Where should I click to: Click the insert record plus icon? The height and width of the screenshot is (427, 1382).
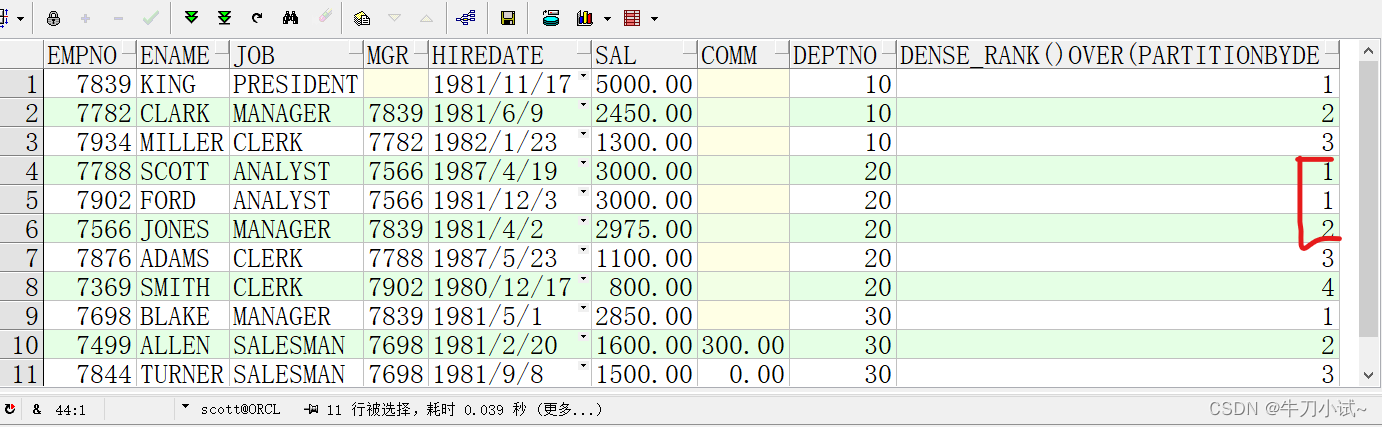tap(86, 18)
